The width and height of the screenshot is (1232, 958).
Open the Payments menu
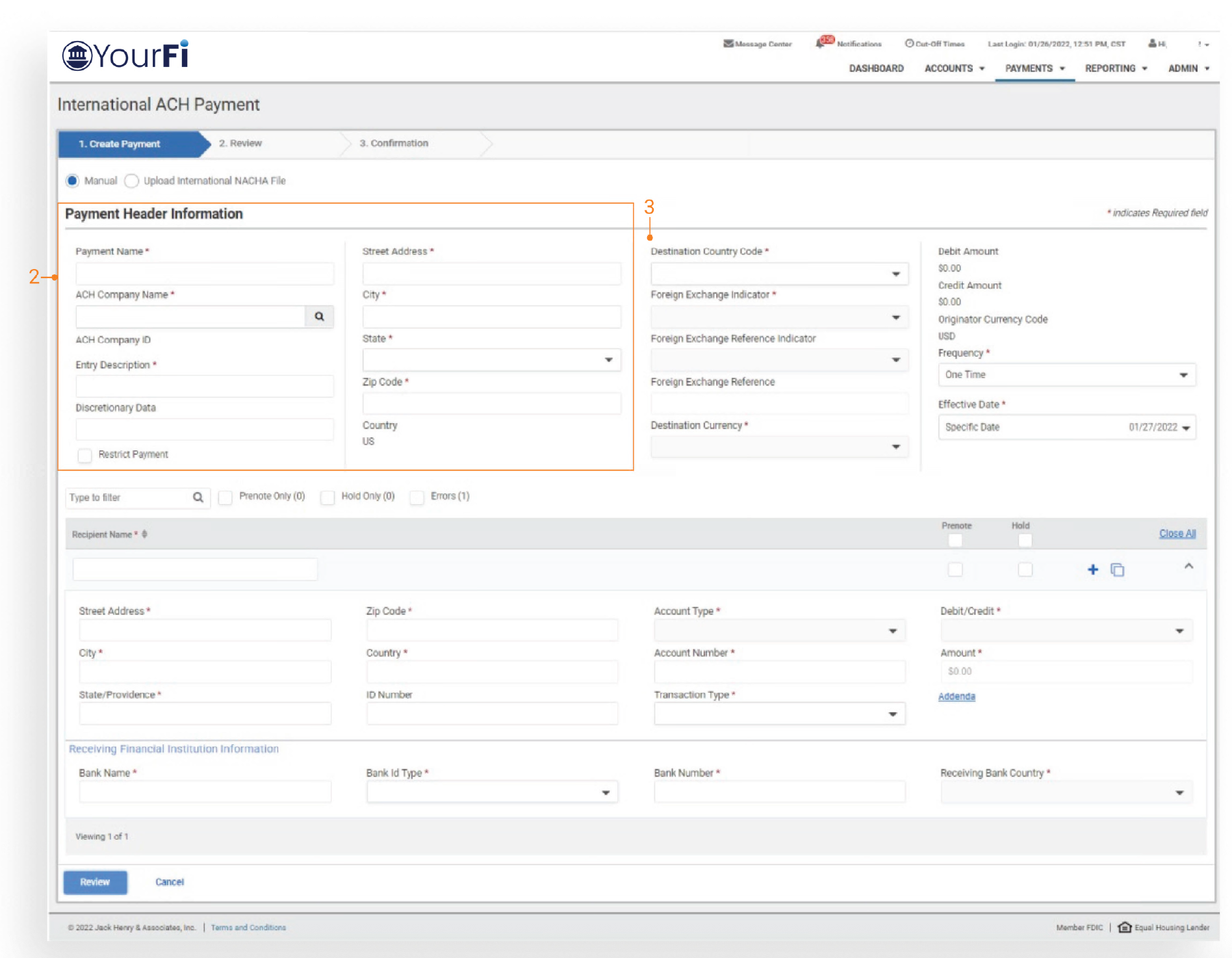coord(1034,68)
